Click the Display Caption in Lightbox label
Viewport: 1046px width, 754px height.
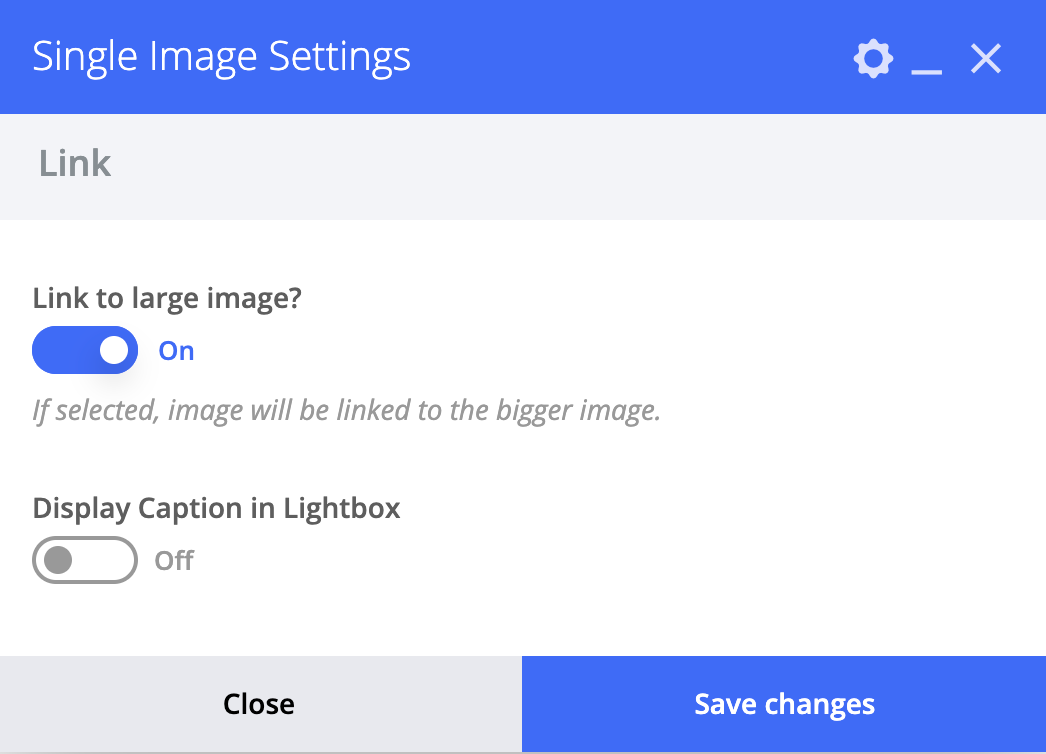coord(216,508)
